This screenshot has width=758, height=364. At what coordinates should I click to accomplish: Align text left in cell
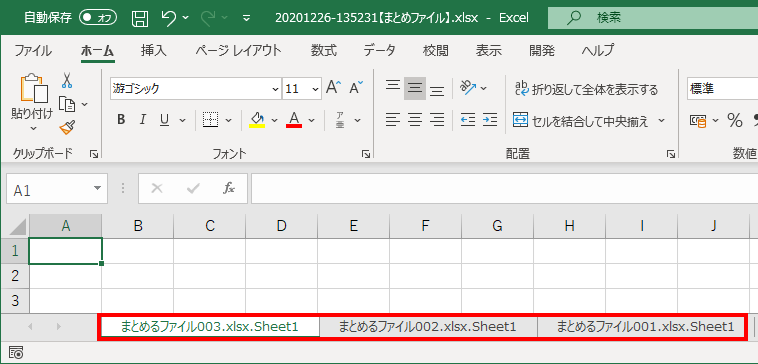393,120
